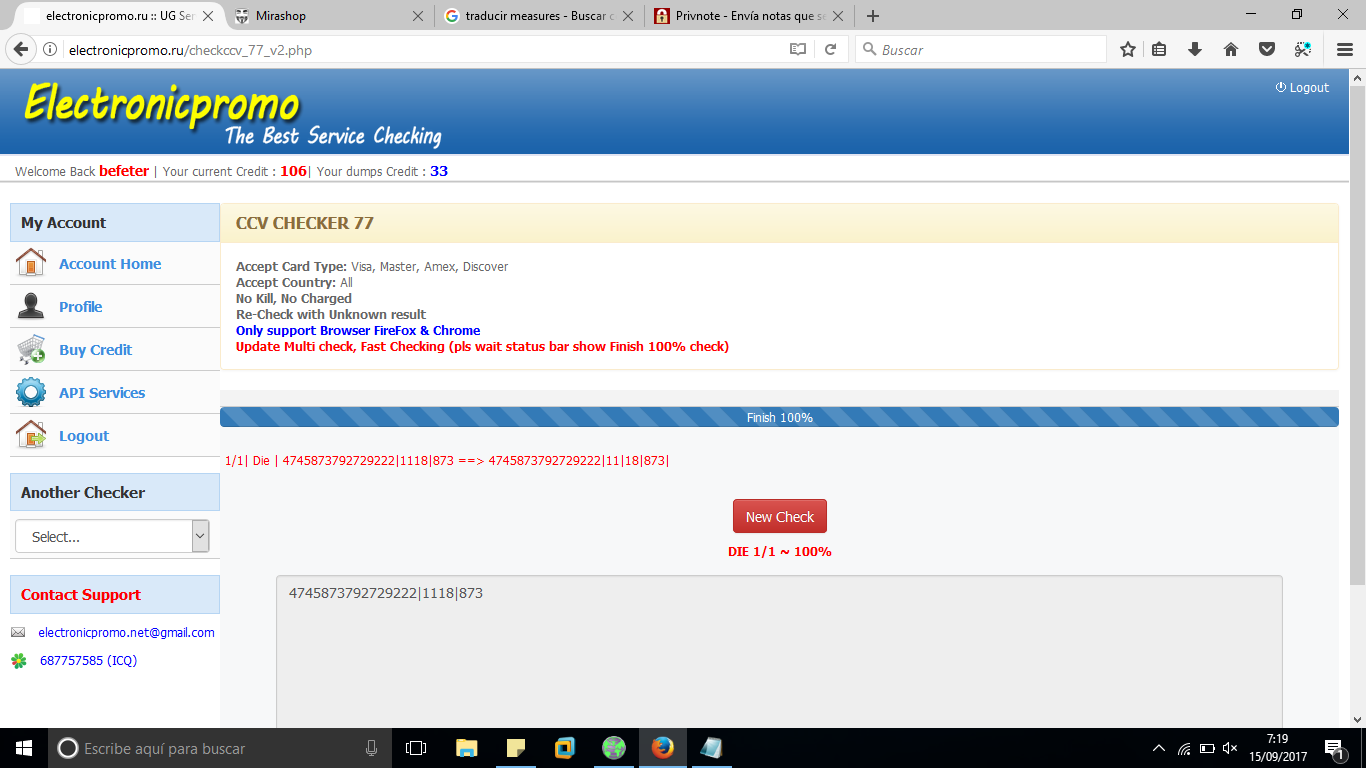Image resolution: width=1366 pixels, height=768 pixels.
Task: Switch to Firefox in the taskbar
Action: click(662, 748)
